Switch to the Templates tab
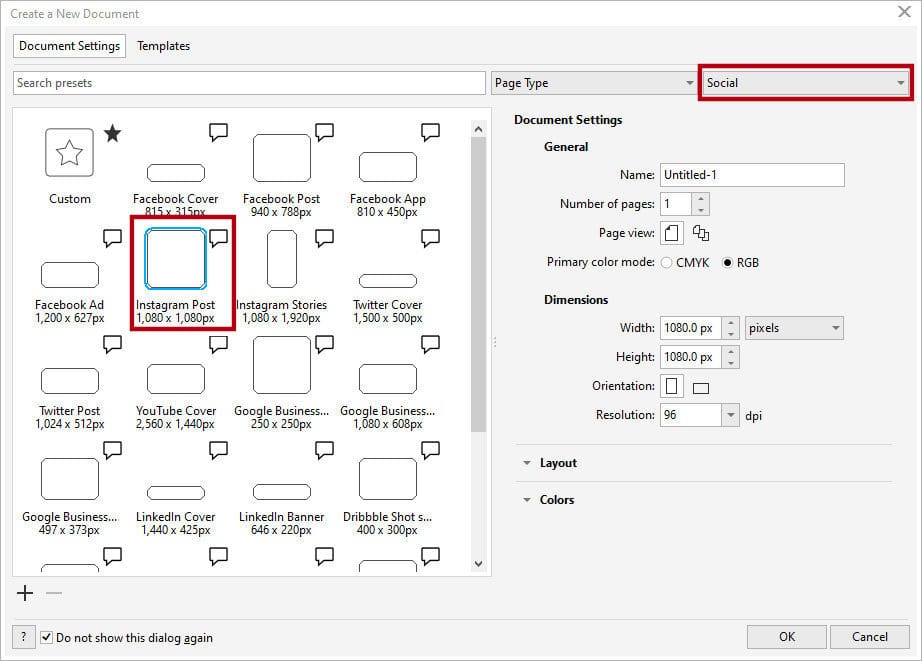 (x=163, y=45)
